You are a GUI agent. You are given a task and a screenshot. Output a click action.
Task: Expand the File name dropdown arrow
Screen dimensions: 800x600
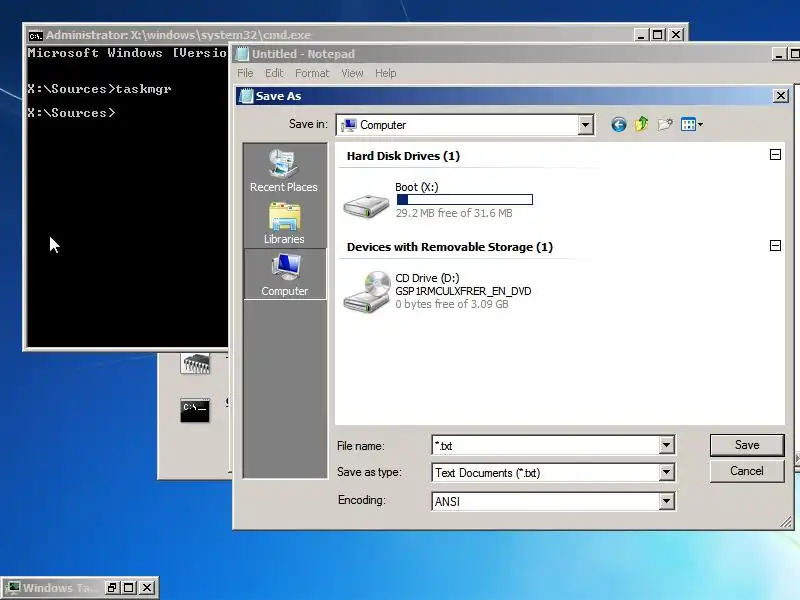click(666, 445)
